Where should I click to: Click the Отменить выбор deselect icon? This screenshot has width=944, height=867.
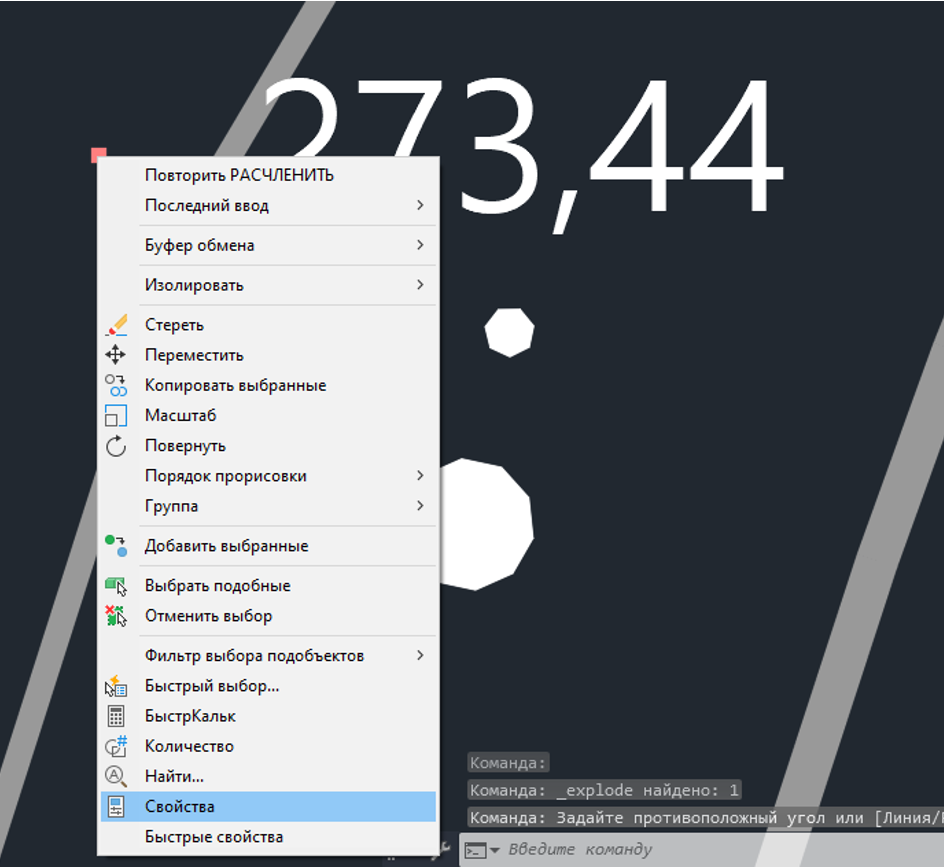[x=116, y=616]
